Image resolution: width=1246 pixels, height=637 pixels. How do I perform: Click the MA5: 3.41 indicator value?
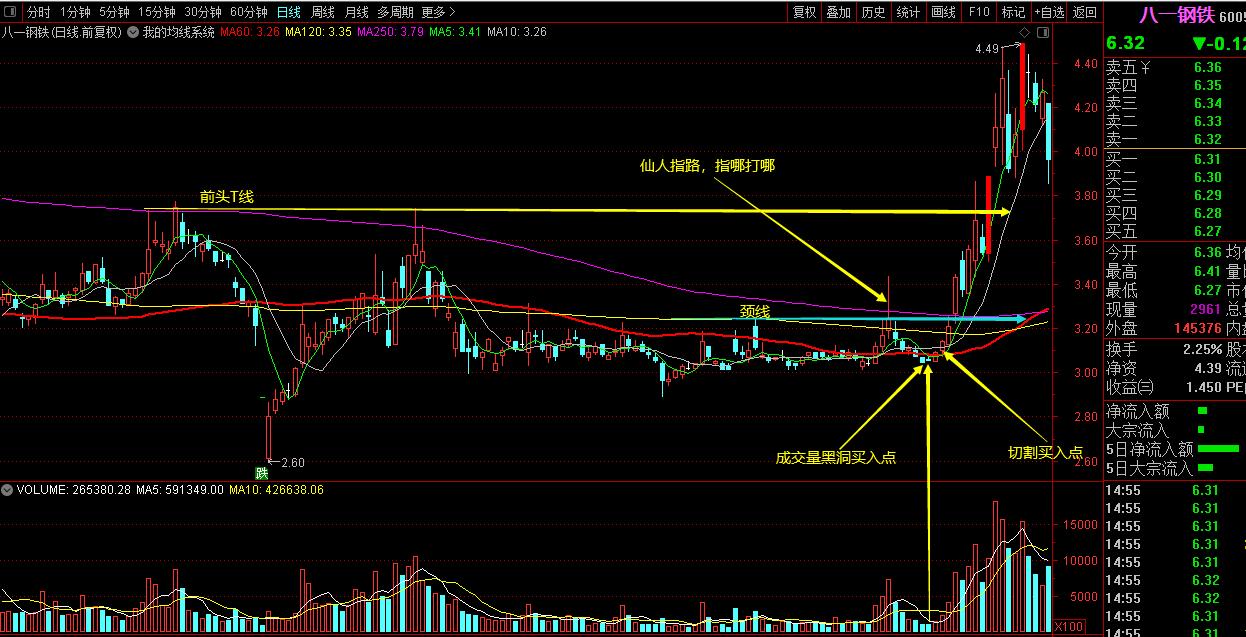point(455,32)
